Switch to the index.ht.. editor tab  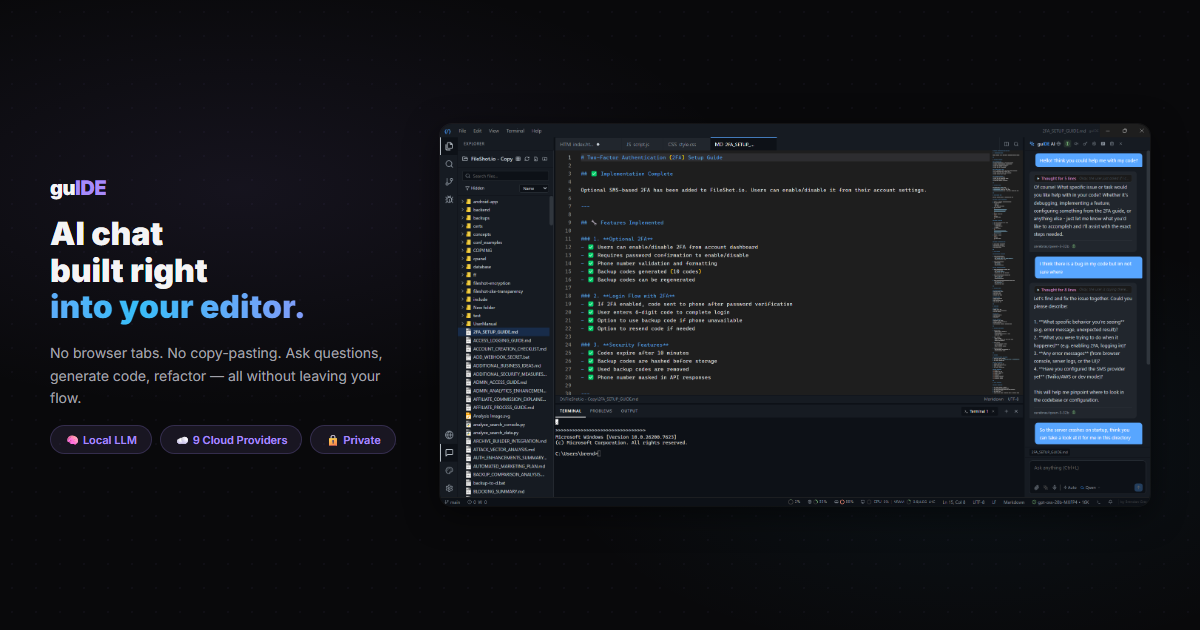point(588,144)
